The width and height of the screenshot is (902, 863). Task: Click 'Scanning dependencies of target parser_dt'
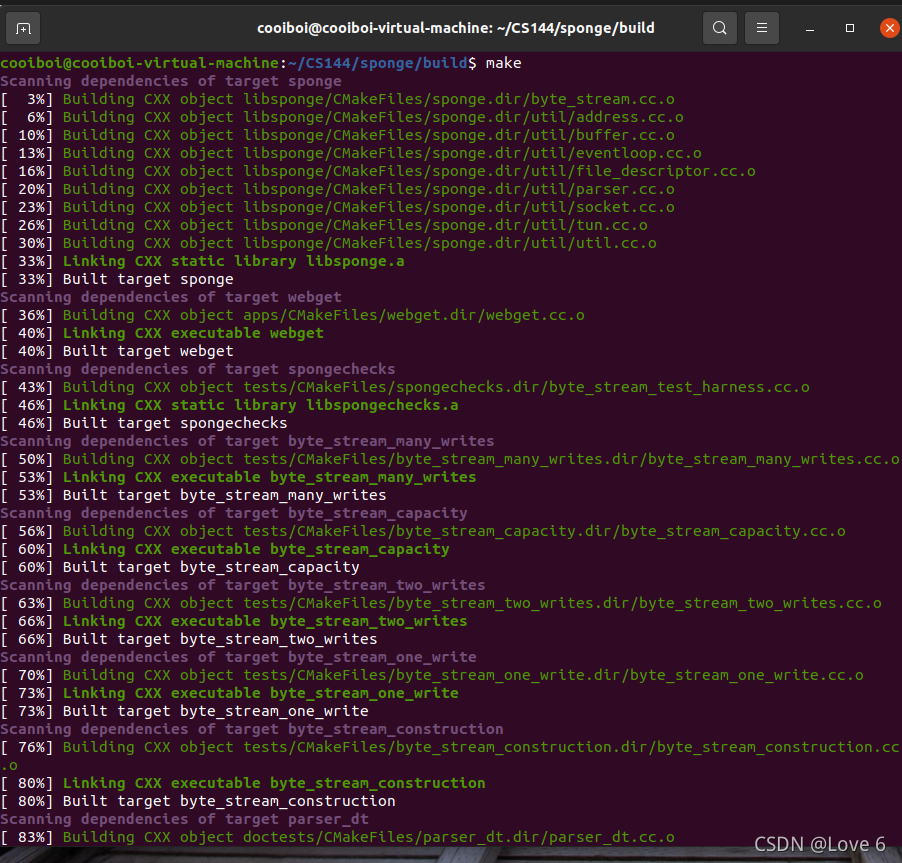coord(184,819)
